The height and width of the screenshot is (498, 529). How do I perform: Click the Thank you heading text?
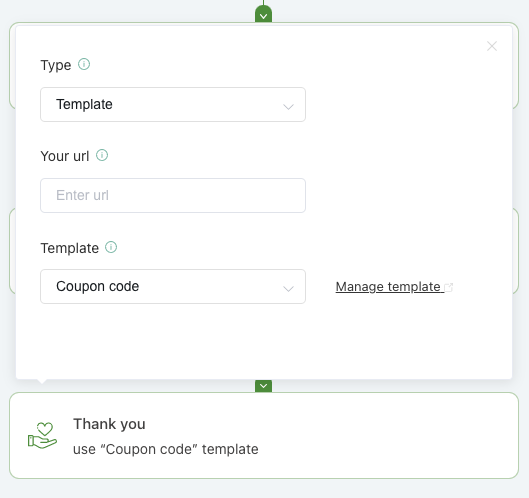click(x=109, y=424)
